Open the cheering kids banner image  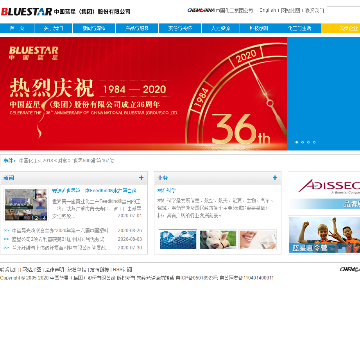click(x=324, y=235)
